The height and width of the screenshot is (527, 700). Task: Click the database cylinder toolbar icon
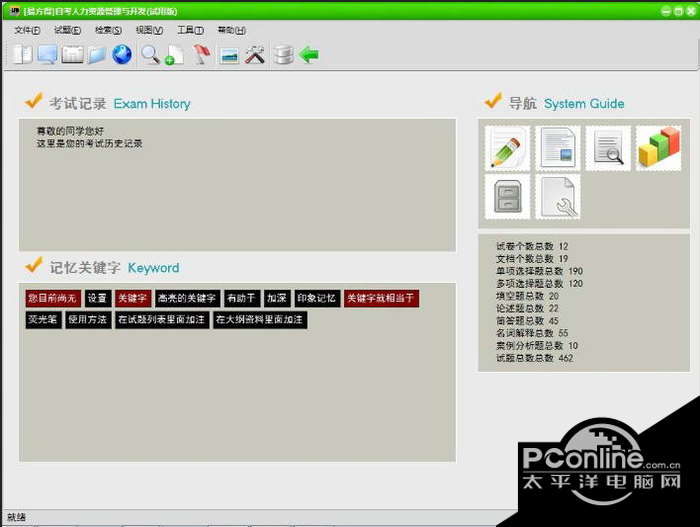(x=283, y=55)
